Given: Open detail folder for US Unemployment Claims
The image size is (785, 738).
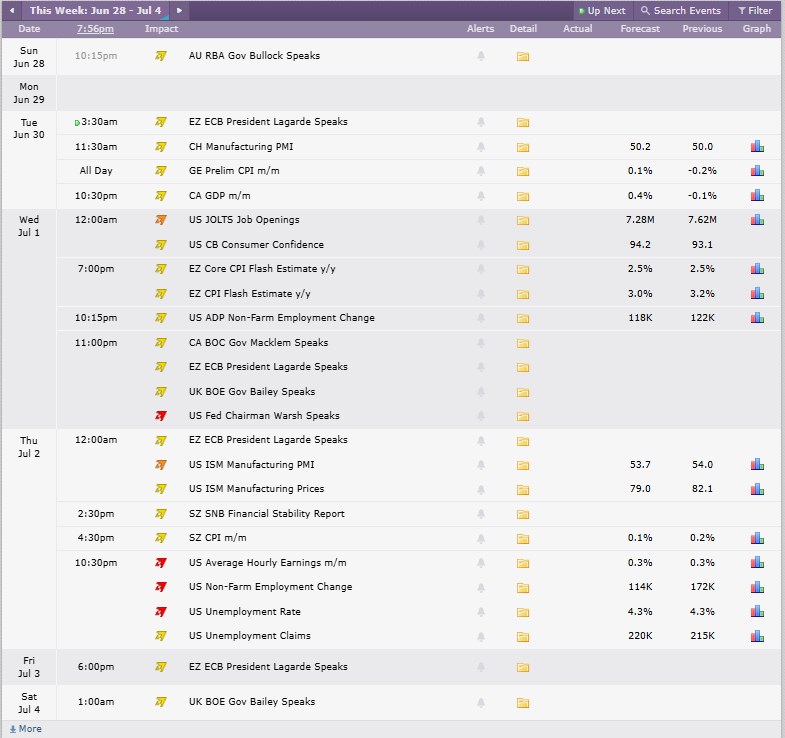Looking at the screenshot, I should pyautogui.click(x=523, y=636).
